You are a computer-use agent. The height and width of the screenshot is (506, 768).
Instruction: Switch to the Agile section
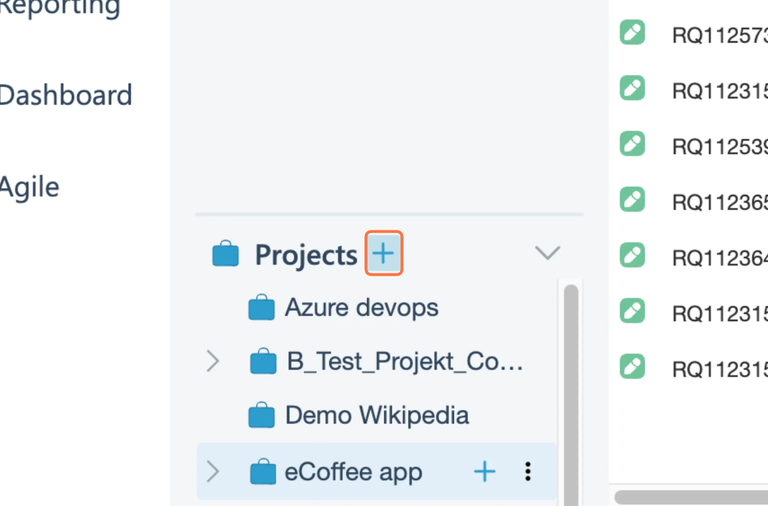[30, 187]
